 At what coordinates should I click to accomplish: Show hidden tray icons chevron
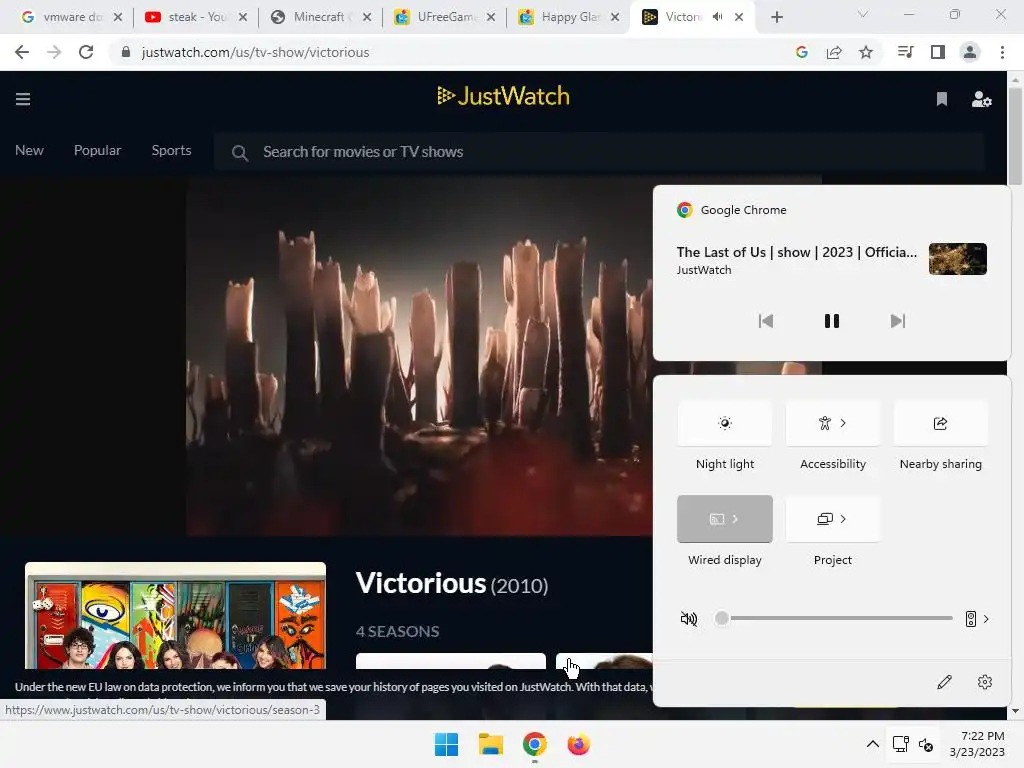(x=872, y=744)
